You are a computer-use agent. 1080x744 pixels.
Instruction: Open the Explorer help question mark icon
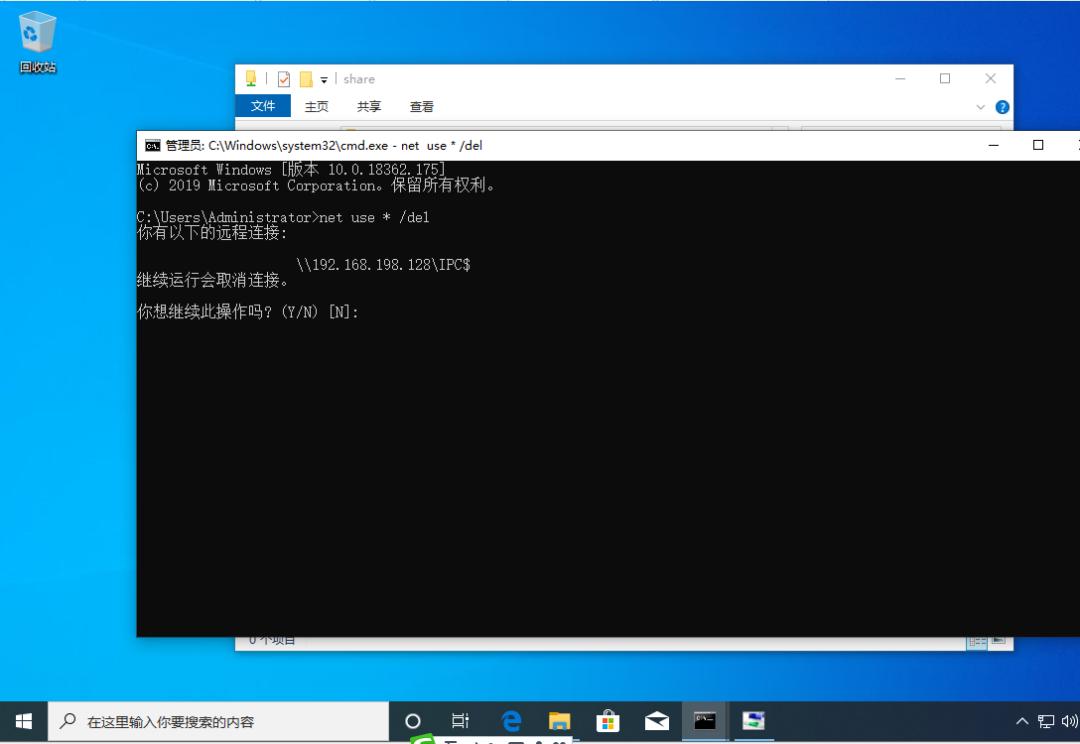(1002, 107)
